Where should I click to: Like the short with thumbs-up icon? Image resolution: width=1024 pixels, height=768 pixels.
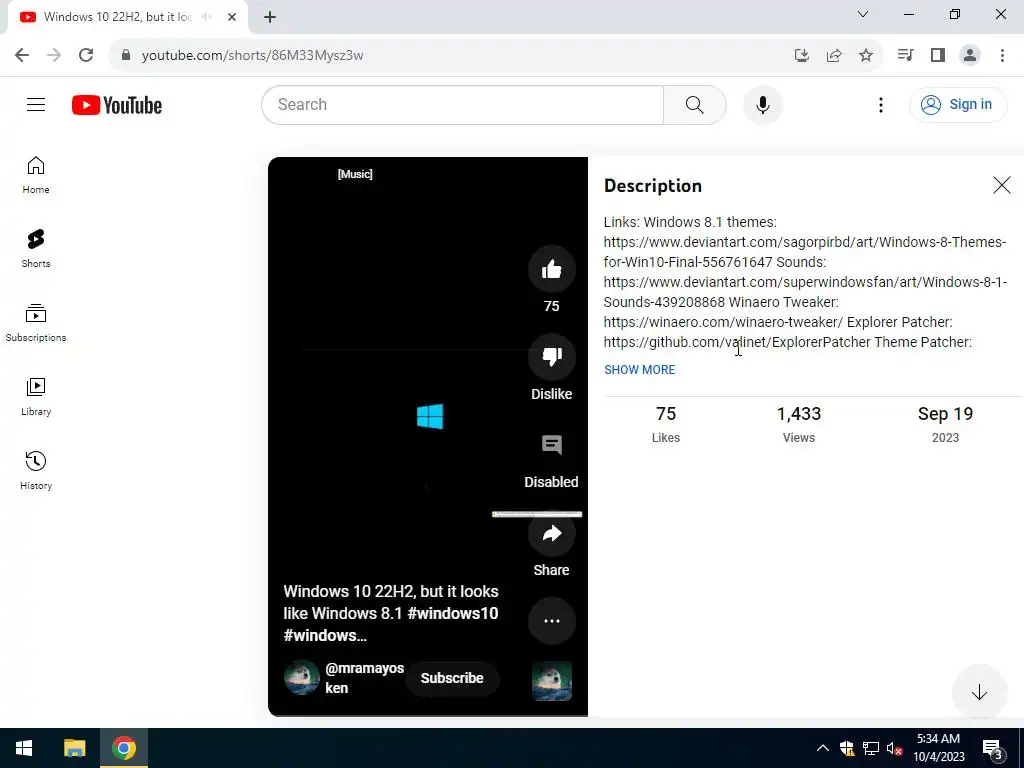tap(551, 269)
